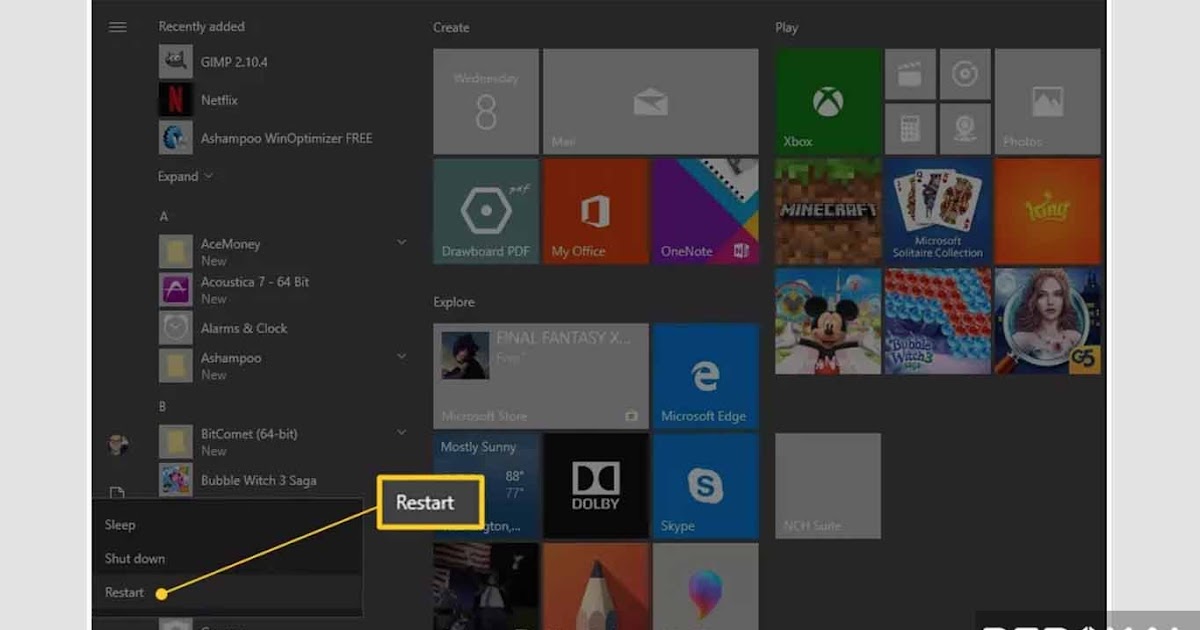Open the Final Fantasy Microsoft Store tile
Image resolution: width=1200 pixels, height=630 pixels.
[x=541, y=377]
